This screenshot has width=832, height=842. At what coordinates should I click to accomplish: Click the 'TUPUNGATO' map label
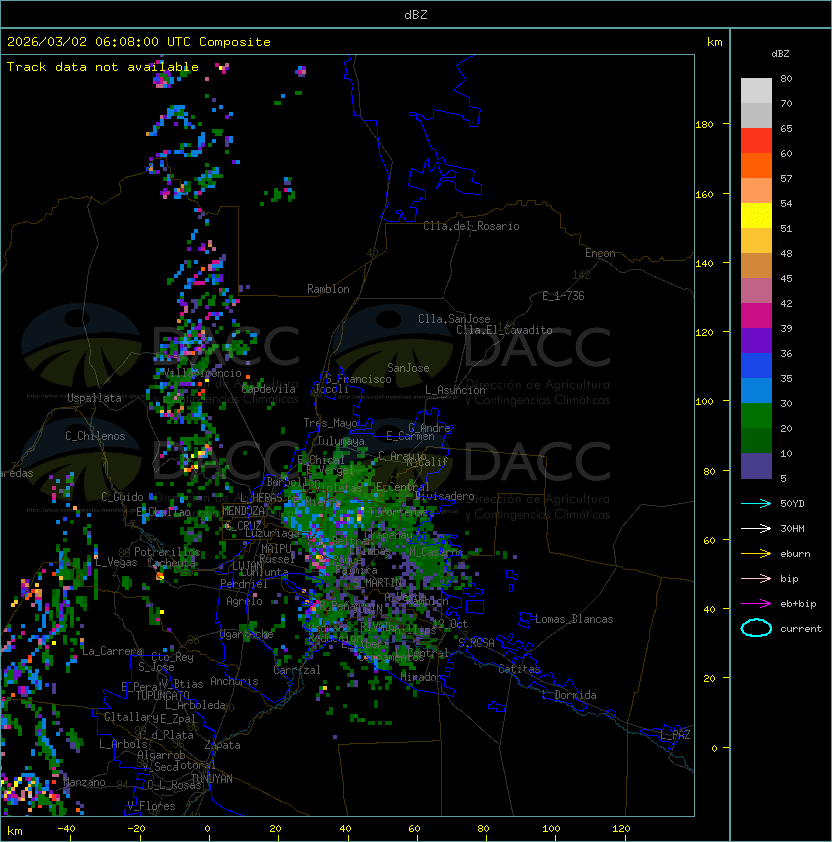[x=162, y=695]
